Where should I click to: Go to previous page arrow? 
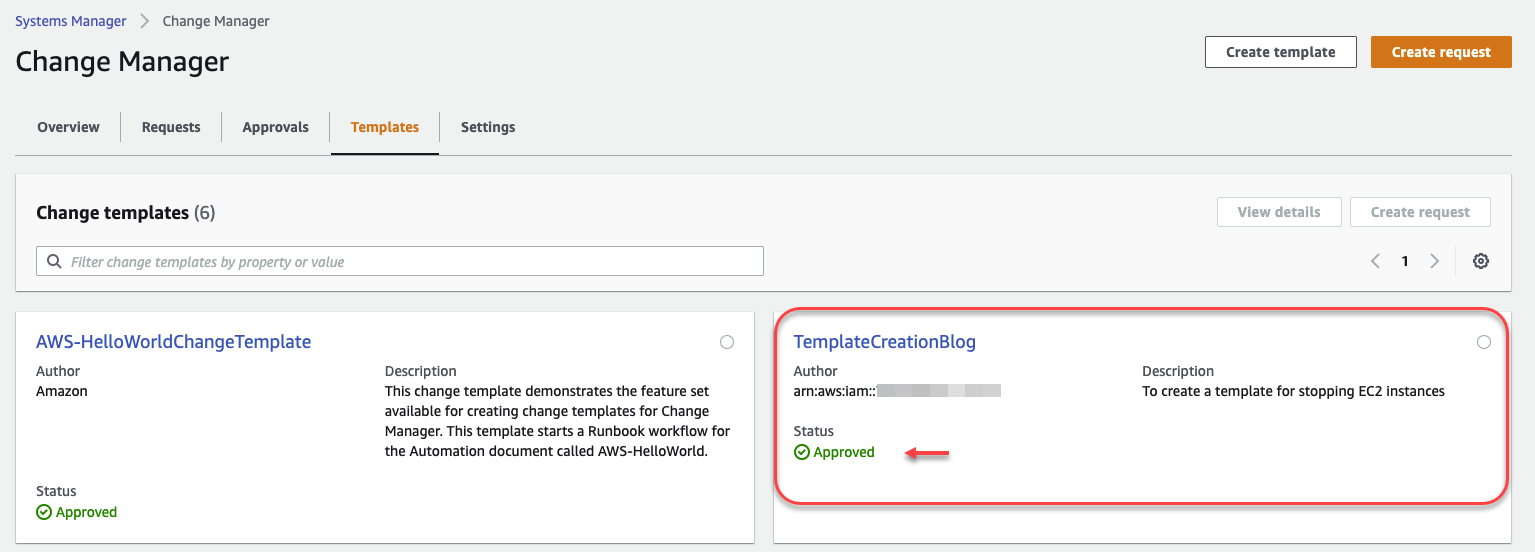1375,261
